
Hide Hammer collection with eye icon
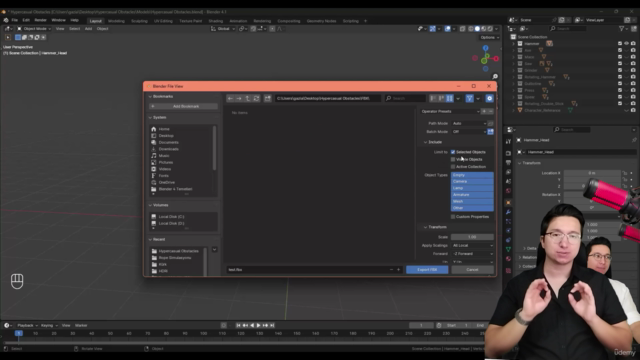(x=627, y=43)
